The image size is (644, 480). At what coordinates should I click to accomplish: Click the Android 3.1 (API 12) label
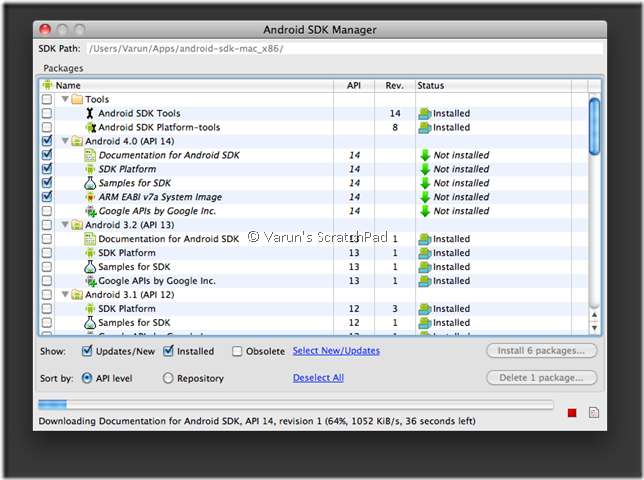(x=130, y=295)
